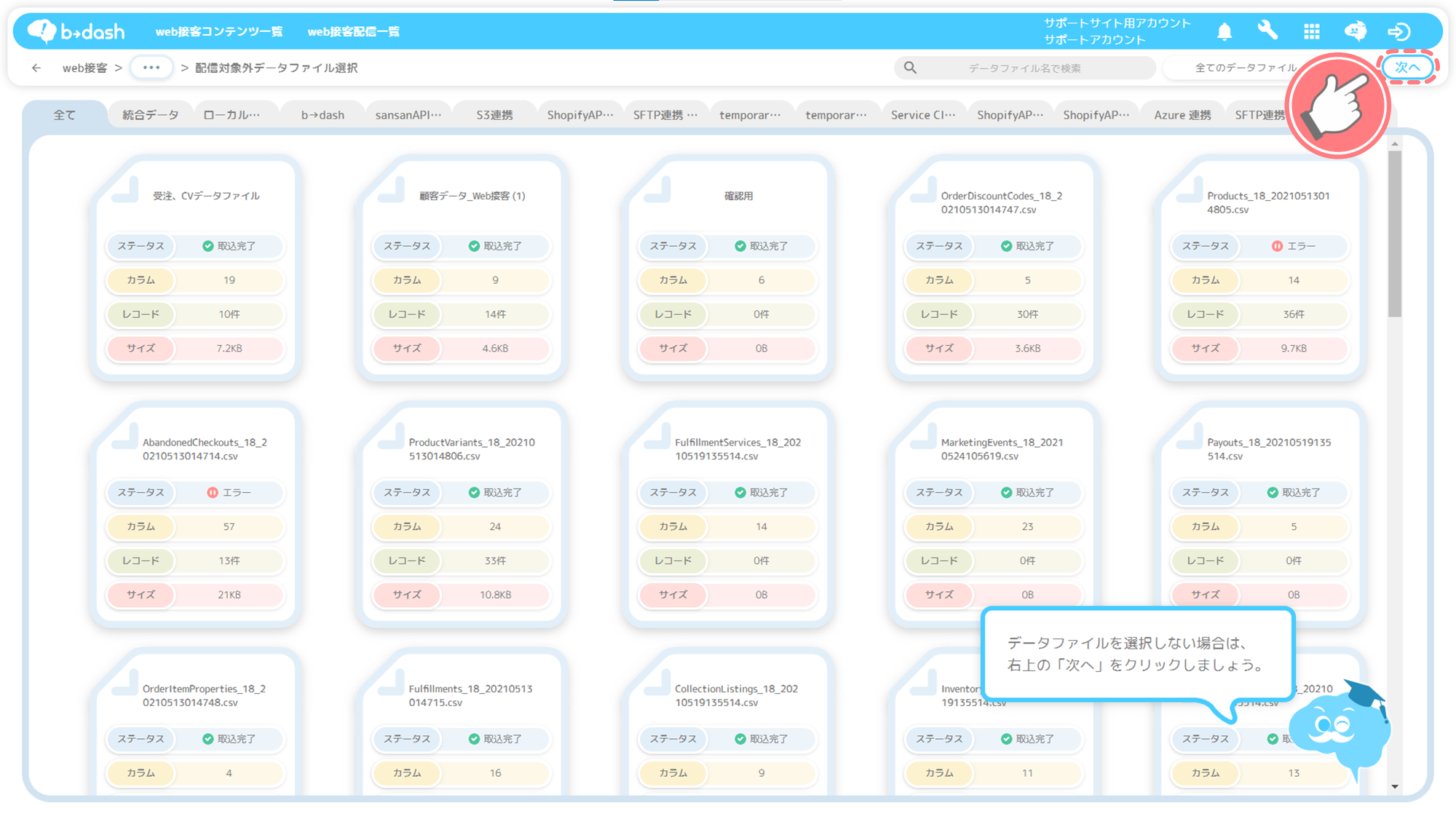Click the logout arrow icon
The image size is (1456, 819).
click(x=1398, y=31)
